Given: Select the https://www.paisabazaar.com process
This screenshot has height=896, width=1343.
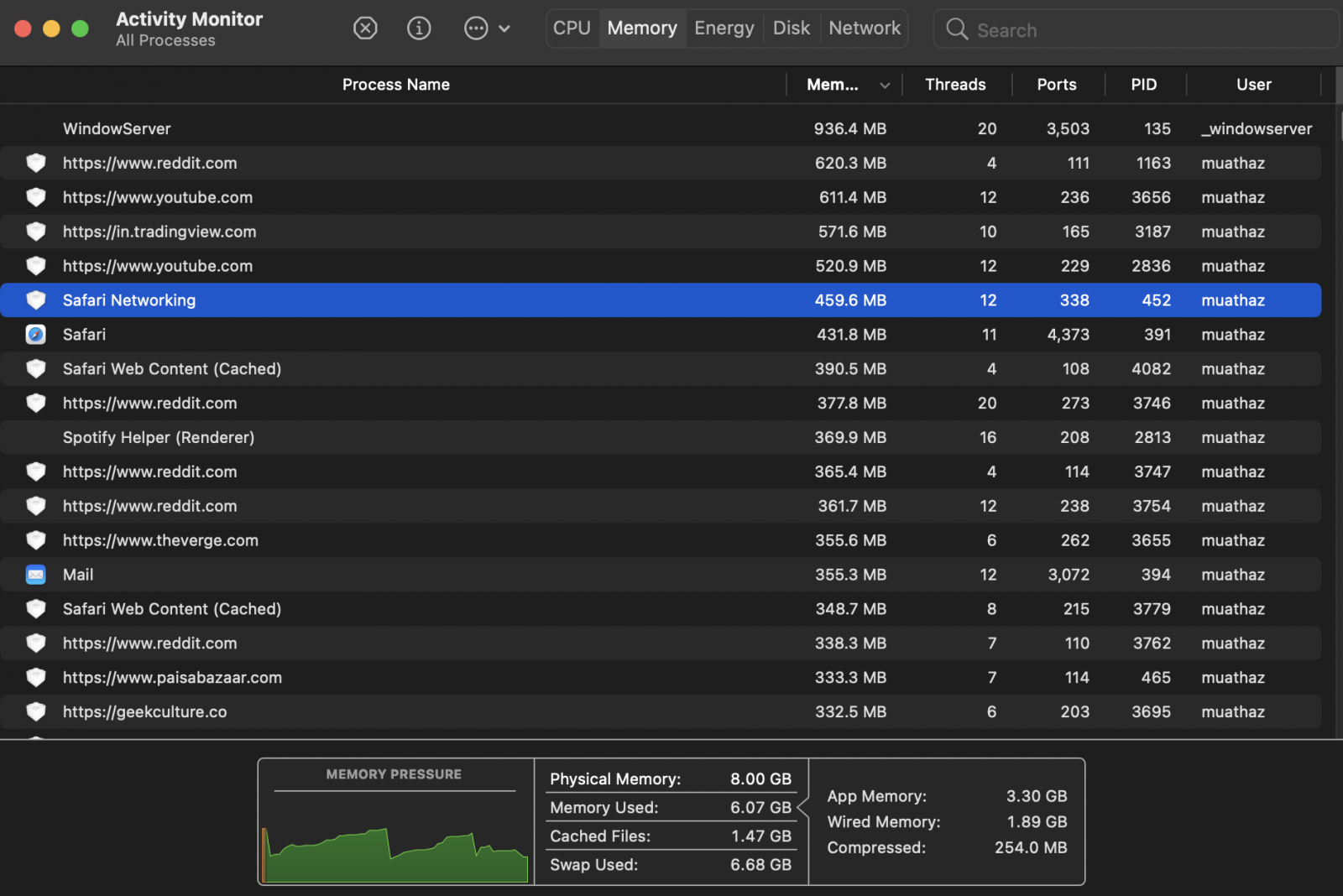Looking at the screenshot, I should (x=661, y=678).
